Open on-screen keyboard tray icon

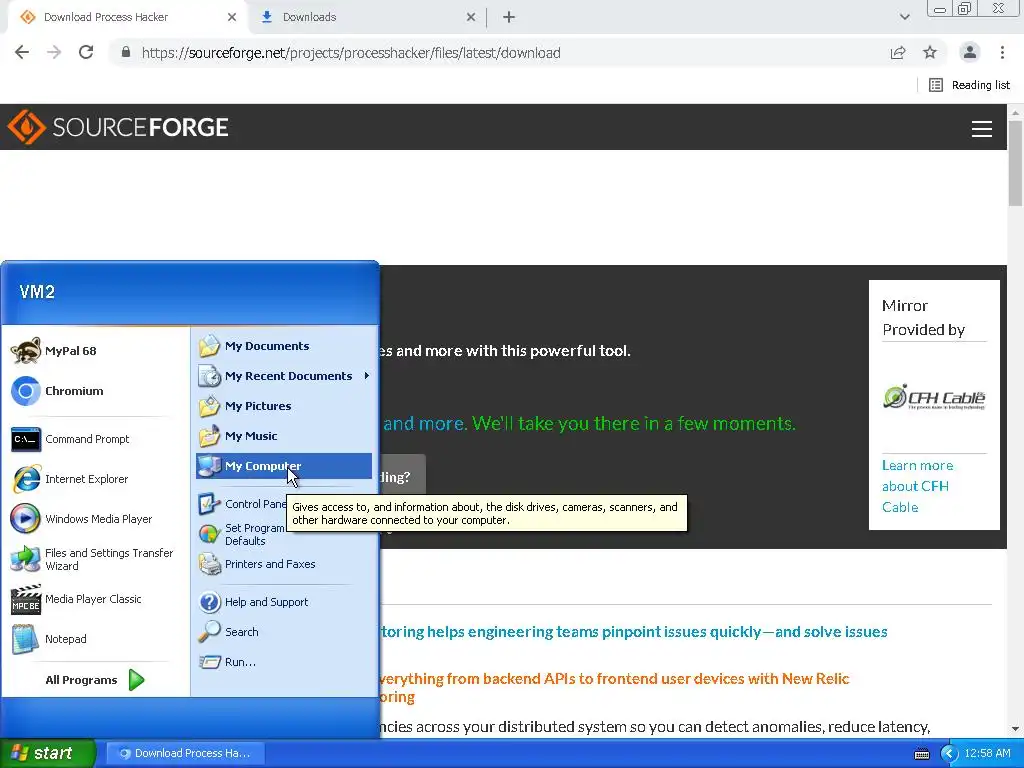(921, 754)
